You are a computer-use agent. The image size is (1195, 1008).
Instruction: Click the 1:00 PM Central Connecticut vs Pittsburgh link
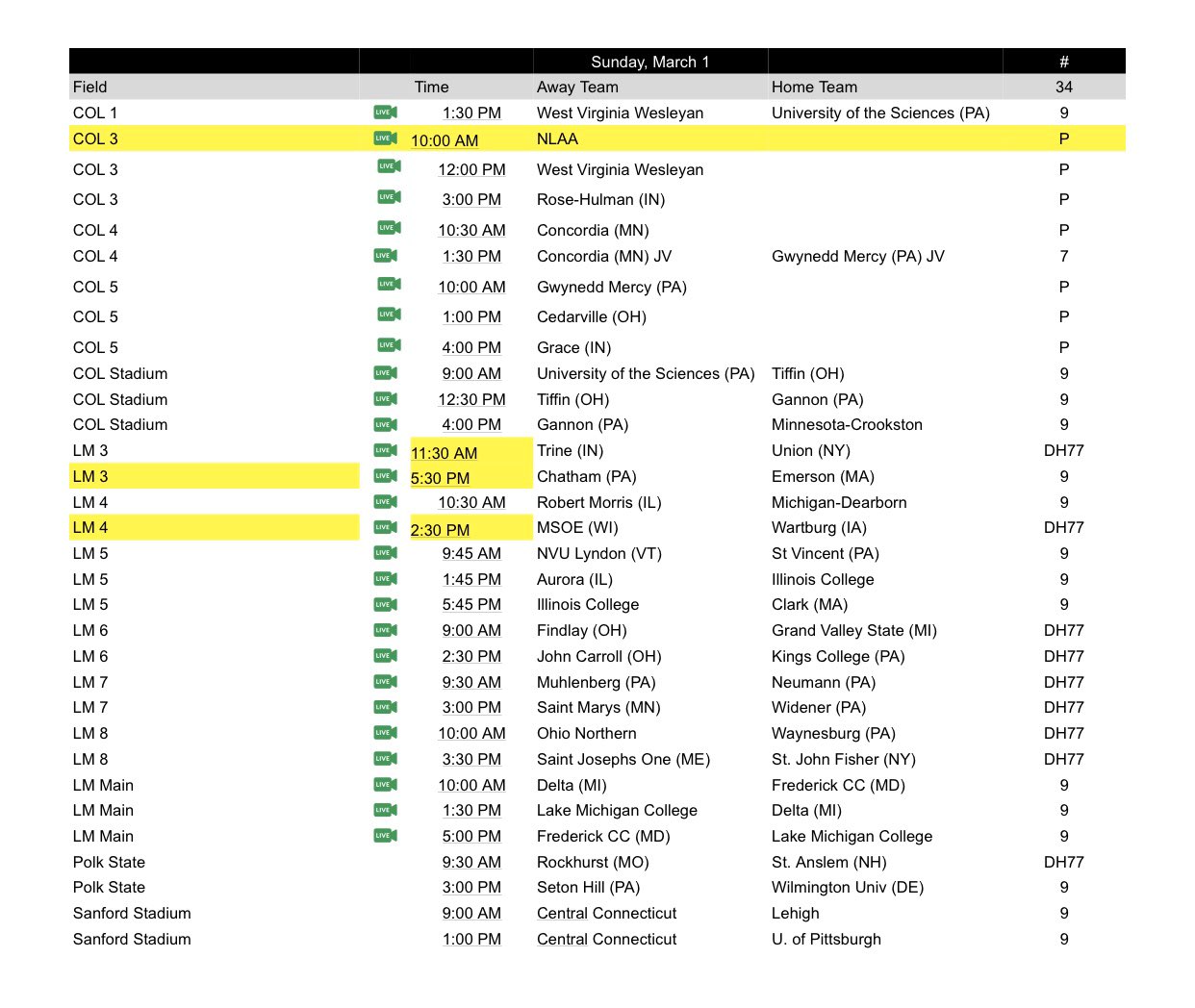pos(471,939)
